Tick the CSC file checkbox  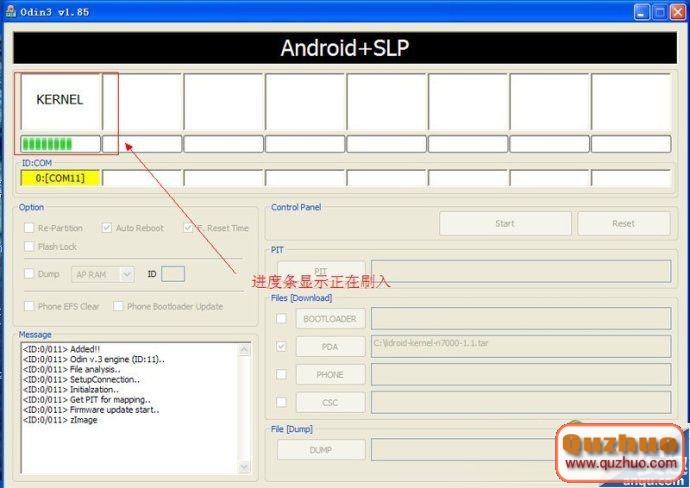click(281, 402)
